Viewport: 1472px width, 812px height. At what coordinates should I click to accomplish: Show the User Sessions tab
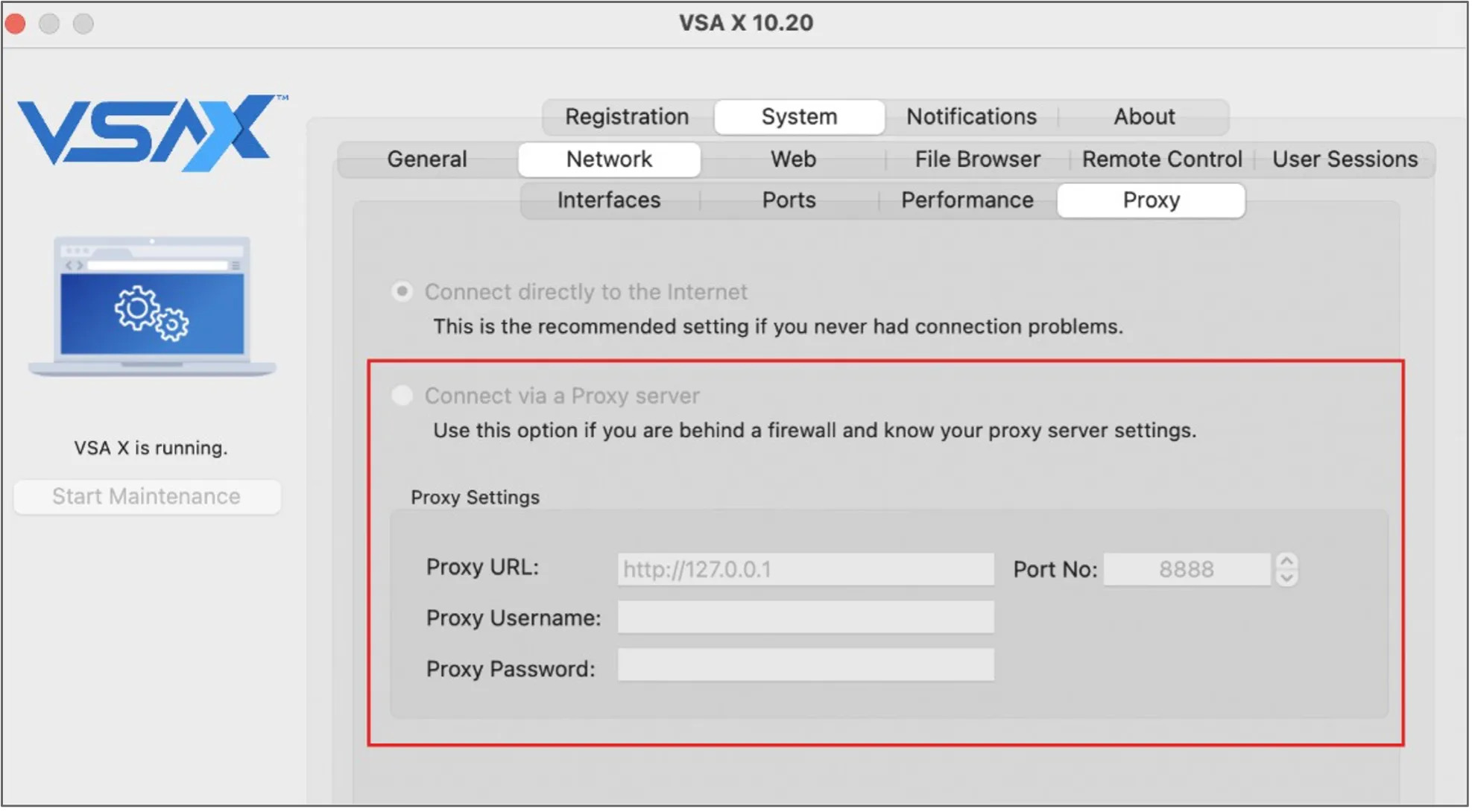(x=1345, y=159)
